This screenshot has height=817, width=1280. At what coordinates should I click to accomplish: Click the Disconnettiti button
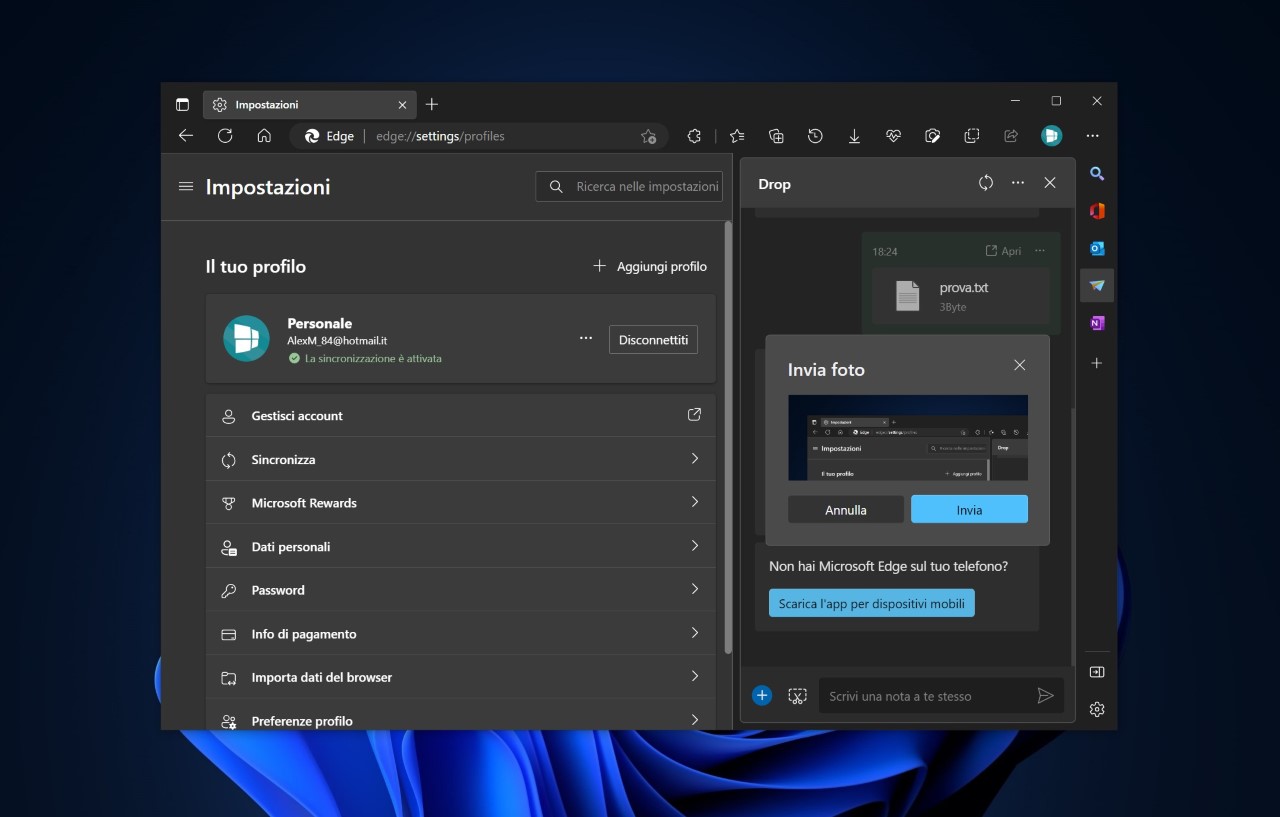point(653,339)
